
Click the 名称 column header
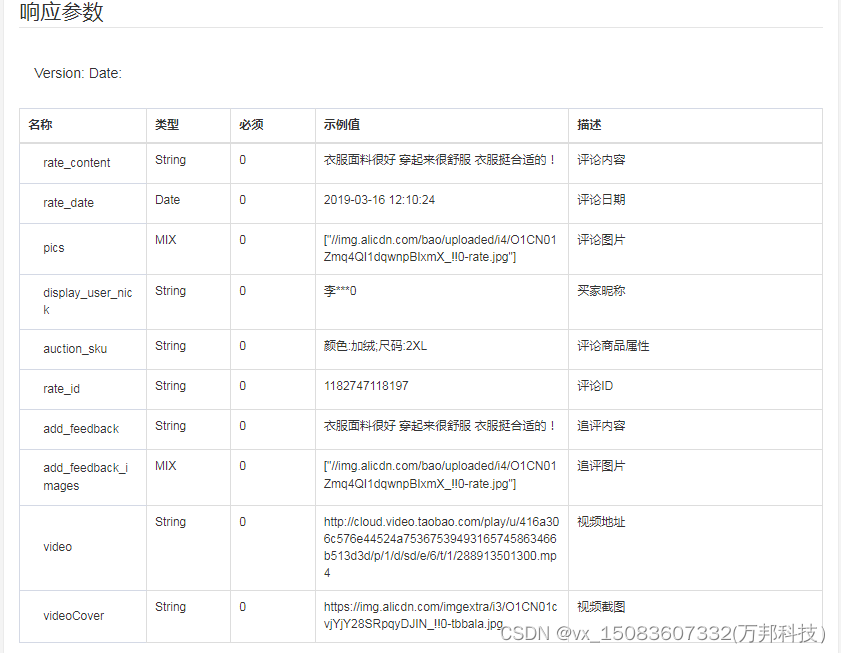click(39, 125)
